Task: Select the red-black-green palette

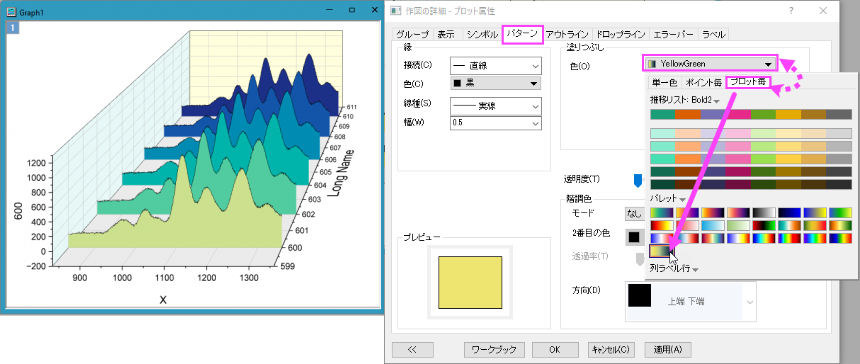Action: click(x=764, y=225)
